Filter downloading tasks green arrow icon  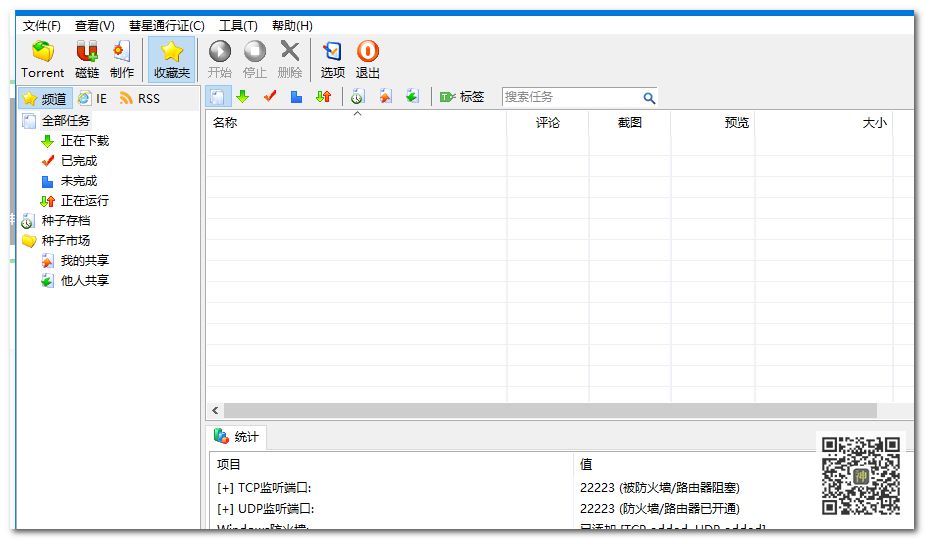pyautogui.click(x=242, y=96)
